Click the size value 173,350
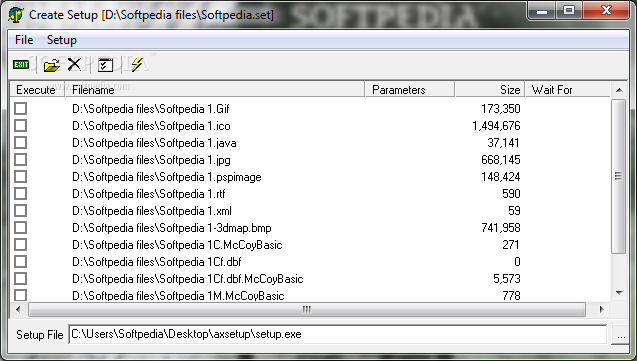 [x=500, y=109]
